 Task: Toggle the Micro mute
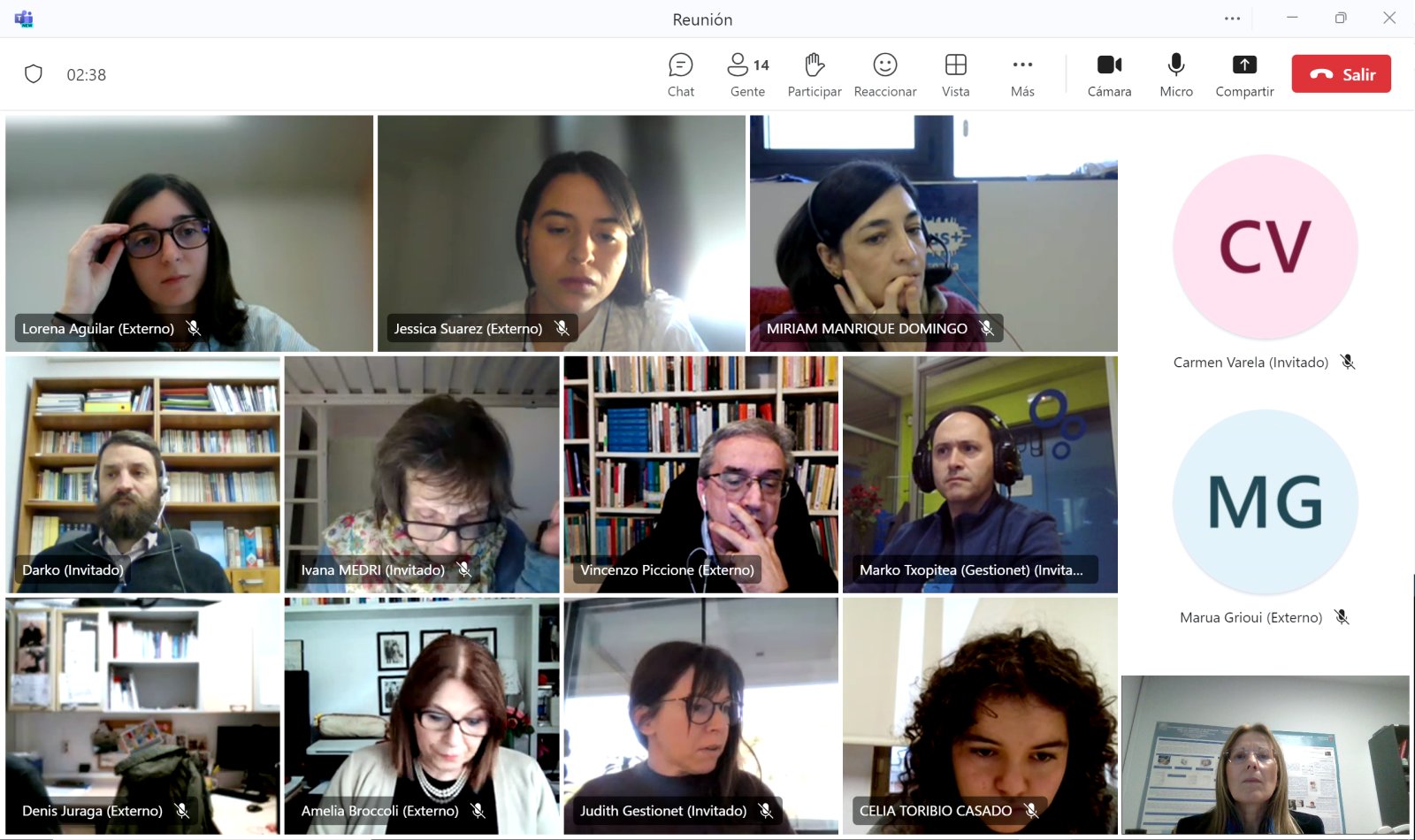click(x=1176, y=75)
